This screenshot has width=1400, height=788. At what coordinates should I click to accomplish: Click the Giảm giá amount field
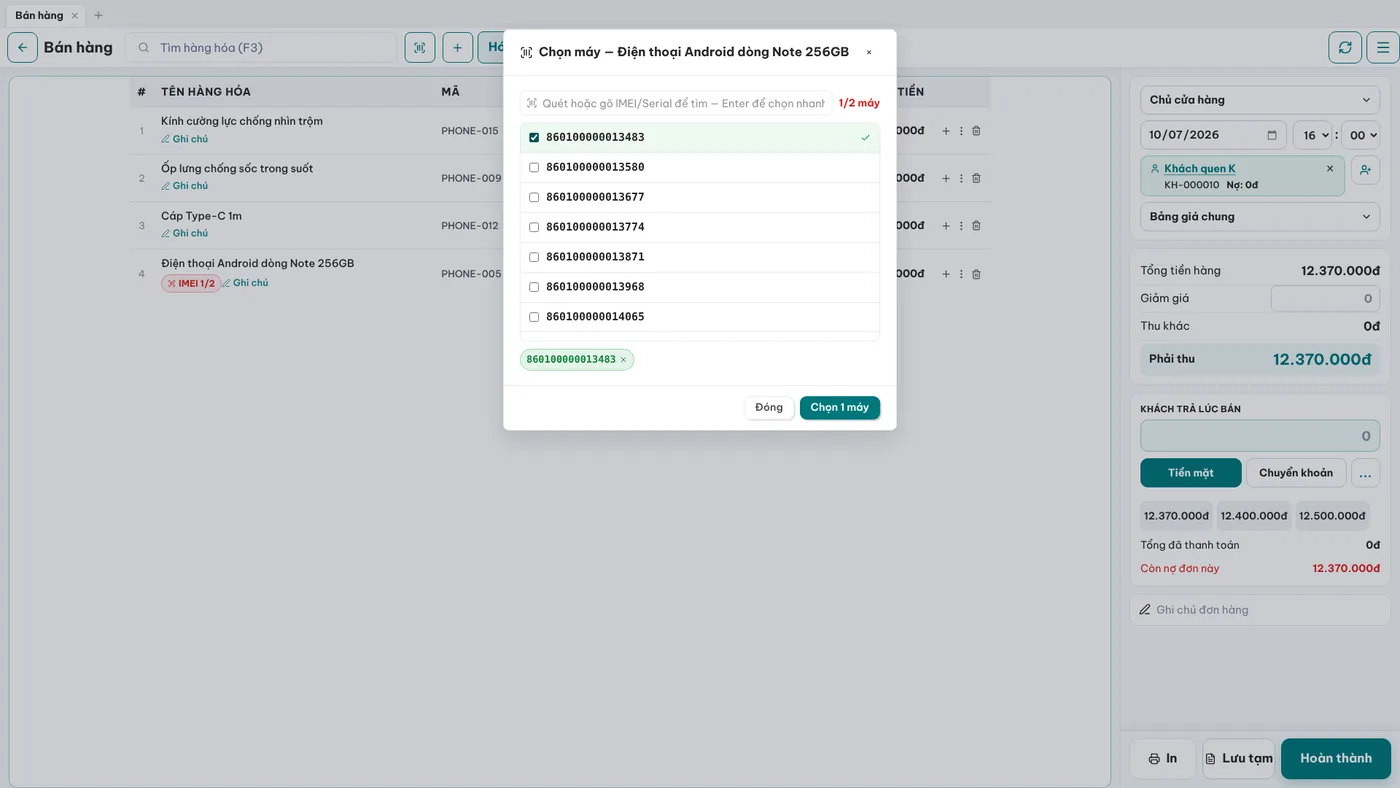pos(1325,298)
